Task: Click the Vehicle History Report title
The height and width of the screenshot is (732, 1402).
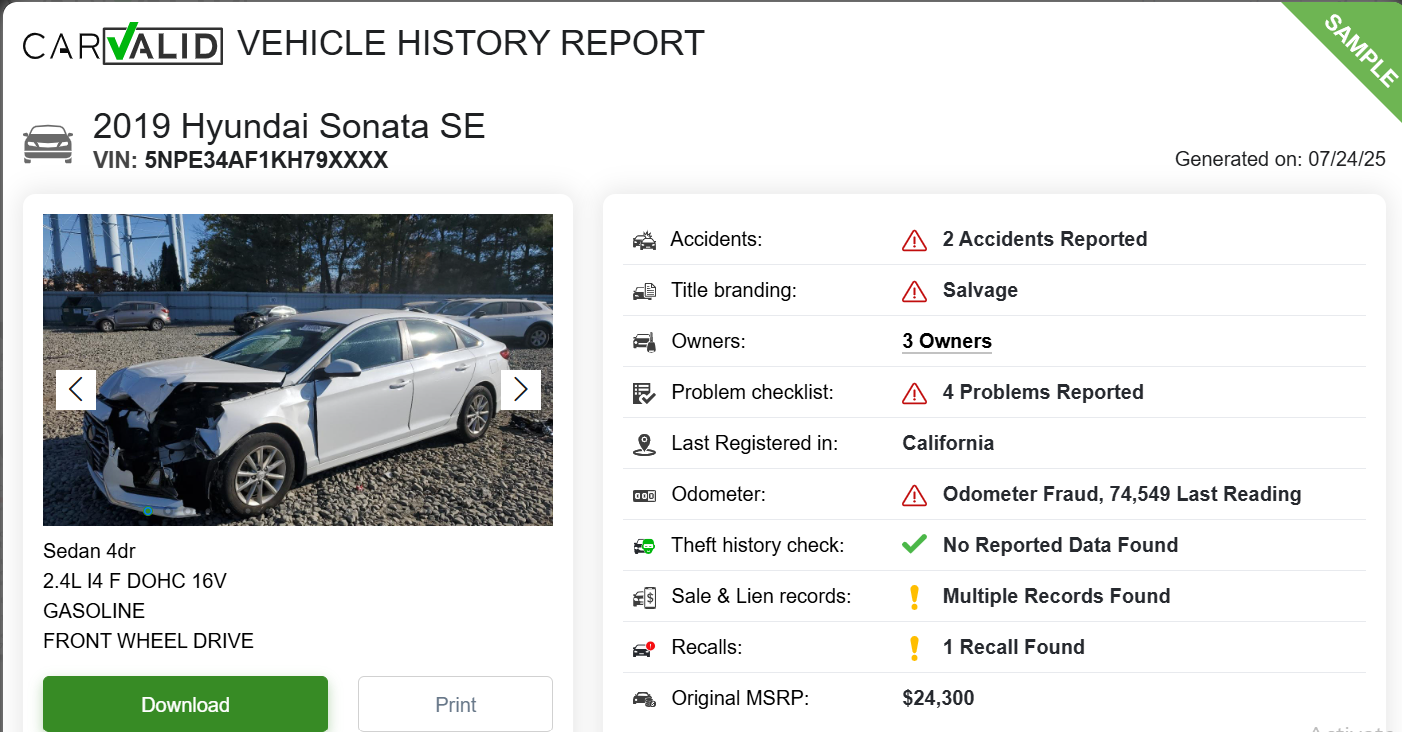Action: point(471,44)
